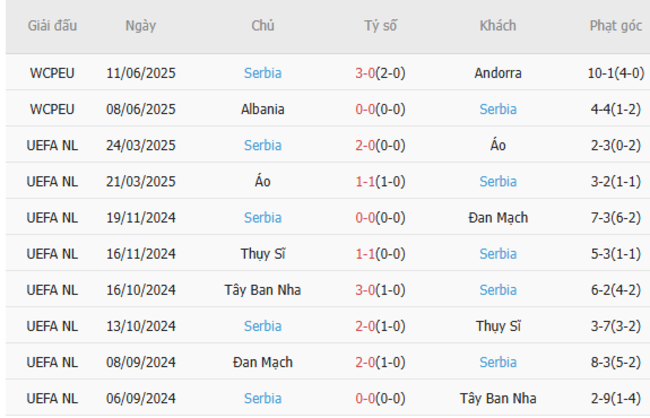Select the 3-0(2-0) score against Andorra
650x418 pixels.
pyautogui.click(x=380, y=73)
